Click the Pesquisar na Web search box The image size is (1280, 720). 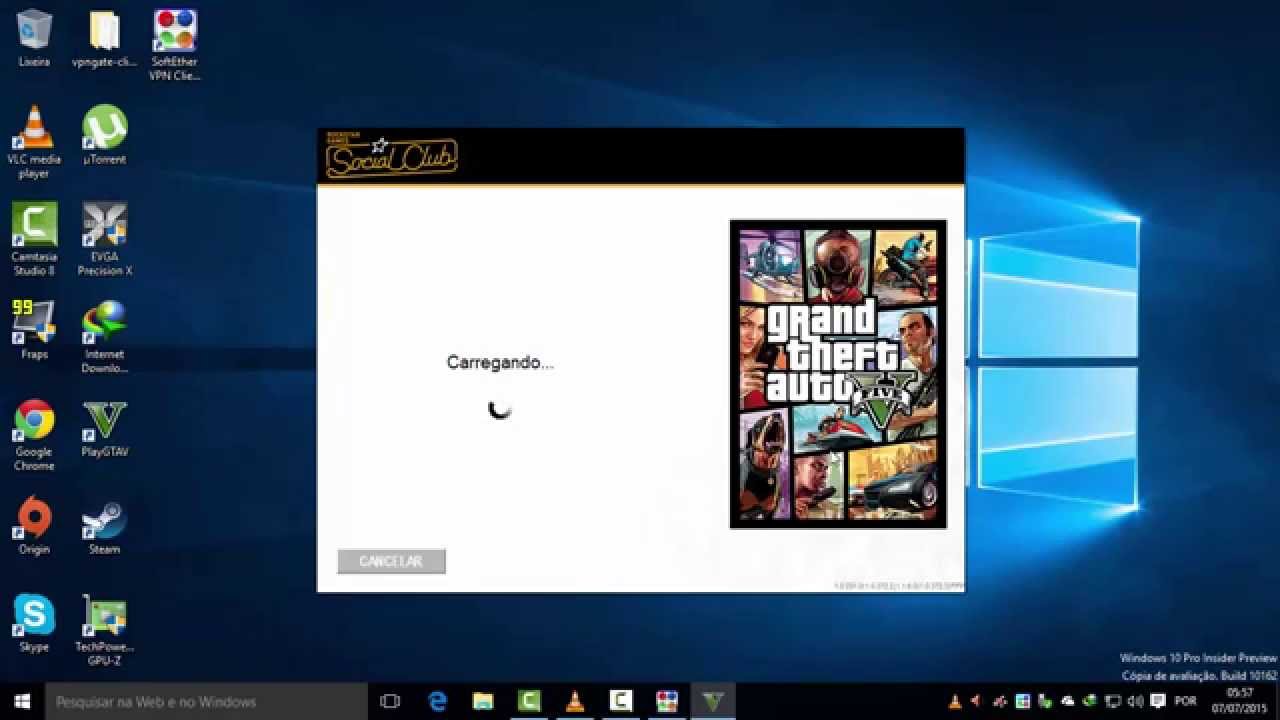point(206,701)
